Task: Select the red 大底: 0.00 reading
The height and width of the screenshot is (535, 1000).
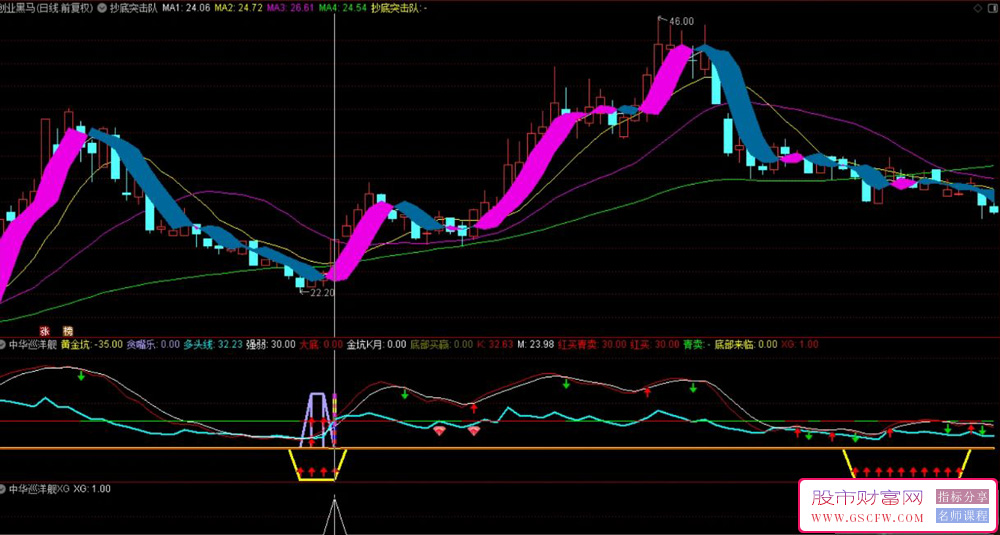Action: point(321,344)
